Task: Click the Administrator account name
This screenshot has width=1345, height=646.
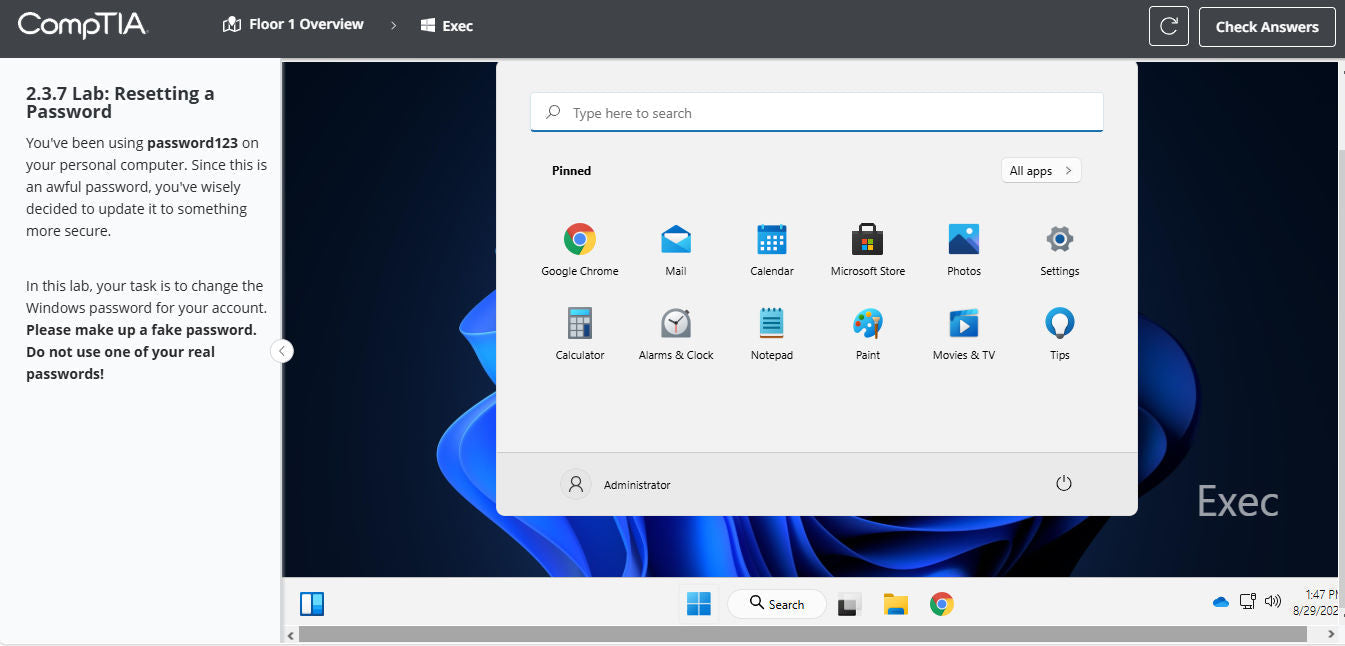Action: pos(636,484)
